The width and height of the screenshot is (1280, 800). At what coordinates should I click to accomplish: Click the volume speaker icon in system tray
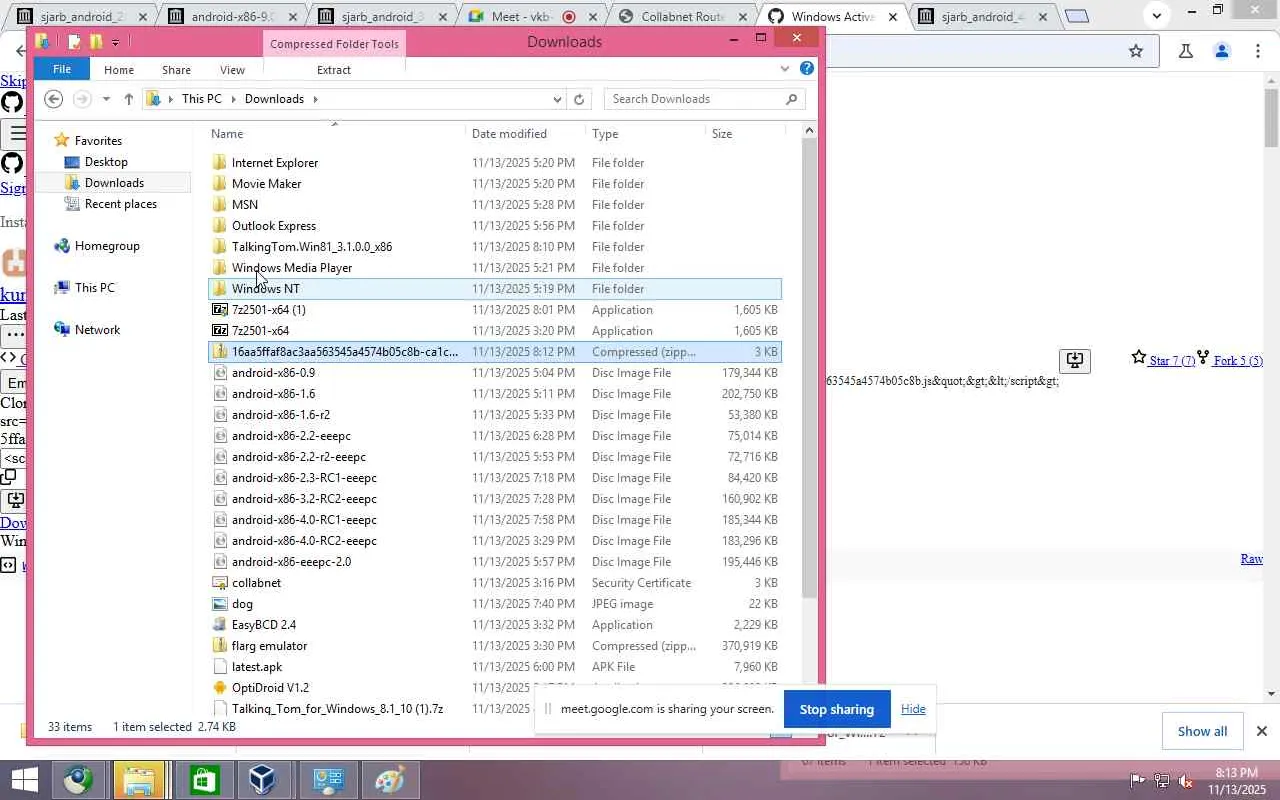tap(1185, 780)
